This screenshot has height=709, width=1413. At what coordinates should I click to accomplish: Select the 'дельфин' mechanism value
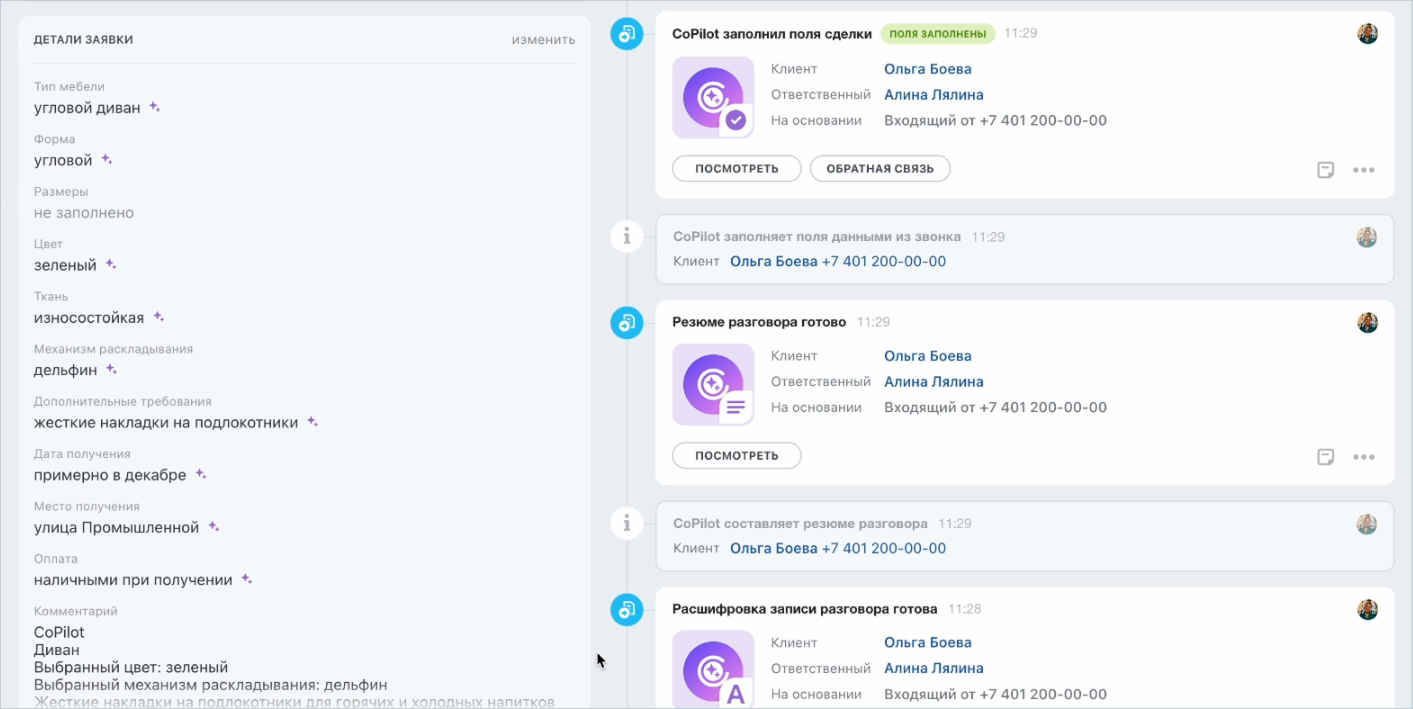(66, 370)
